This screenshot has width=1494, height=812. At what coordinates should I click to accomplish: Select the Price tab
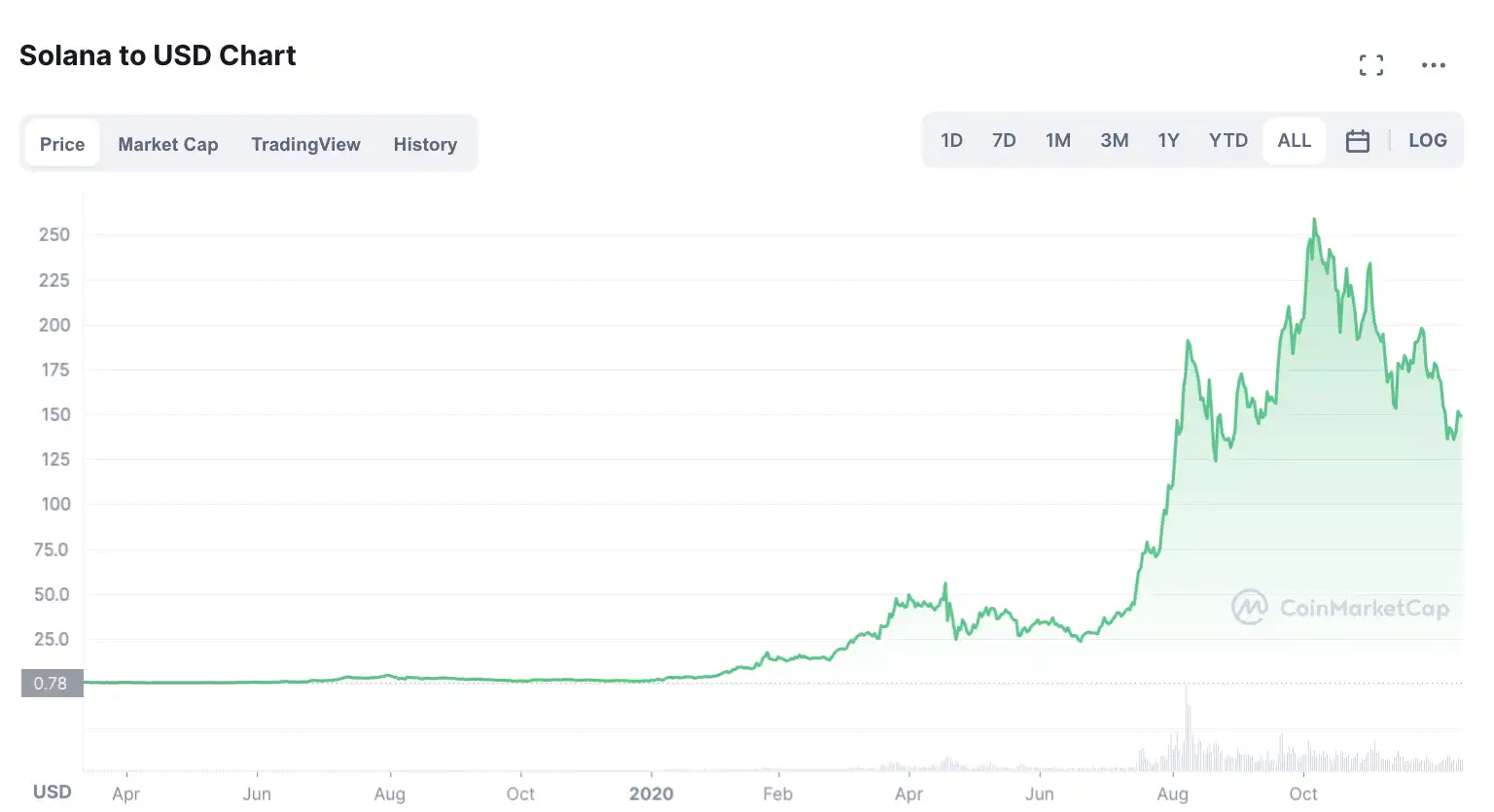tap(62, 144)
